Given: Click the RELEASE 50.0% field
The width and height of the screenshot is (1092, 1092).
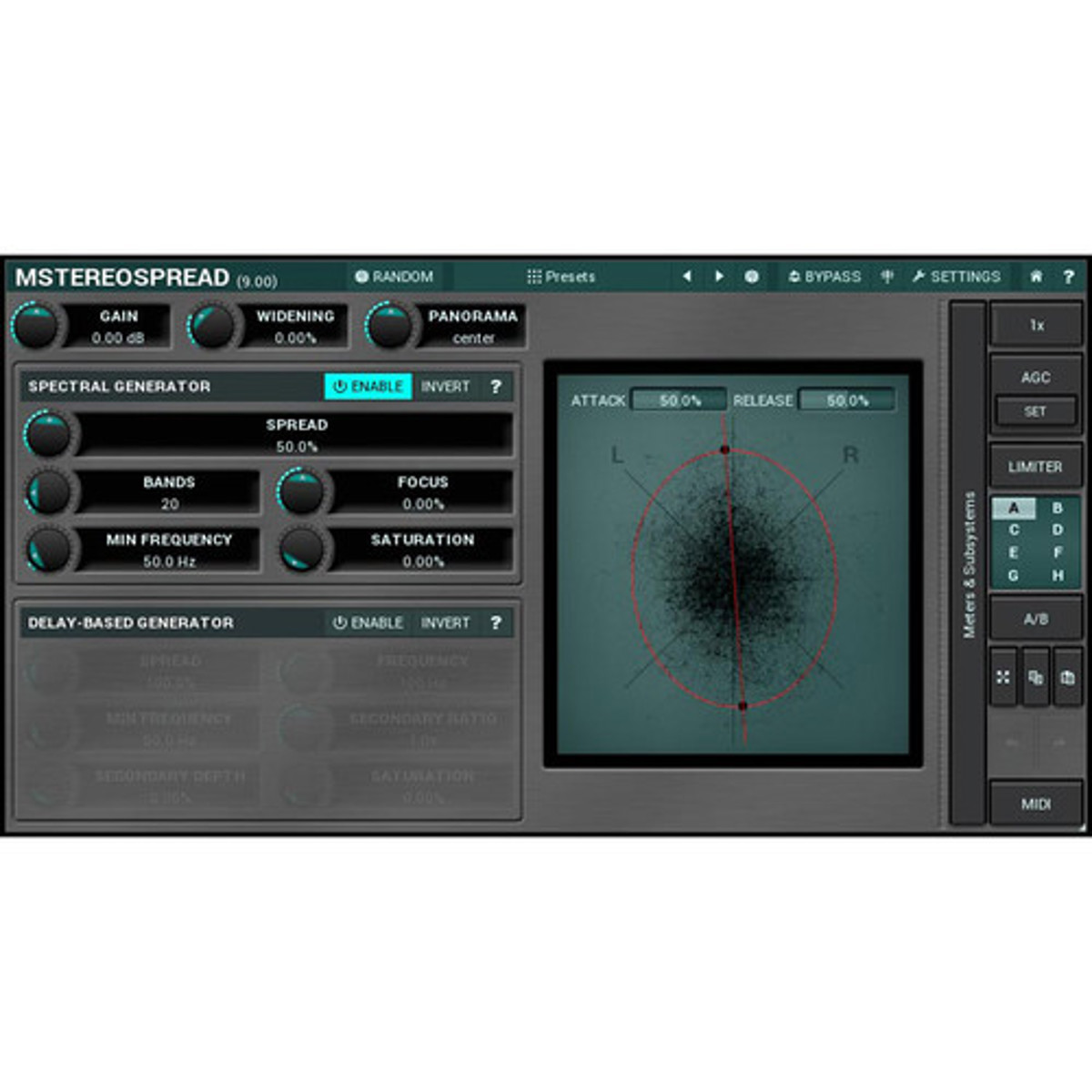Looking at the screenshot, I should click(x=847, y=400).
